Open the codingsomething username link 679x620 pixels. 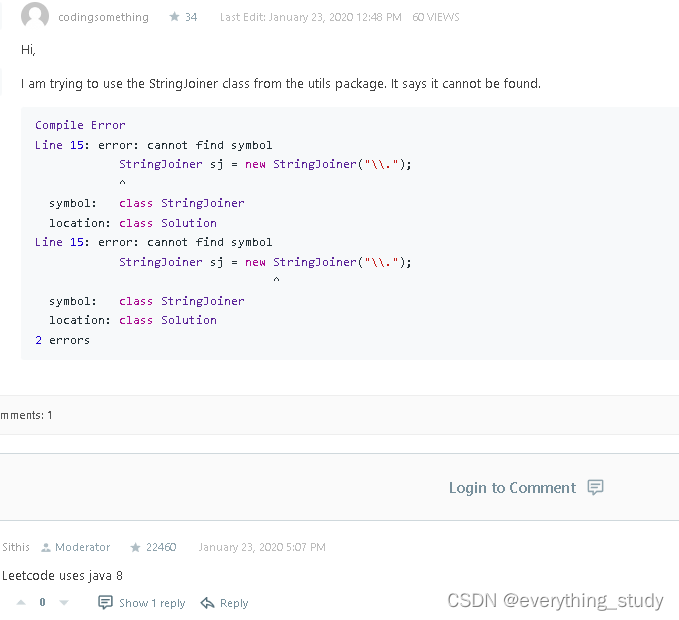[x=103, y=17]
